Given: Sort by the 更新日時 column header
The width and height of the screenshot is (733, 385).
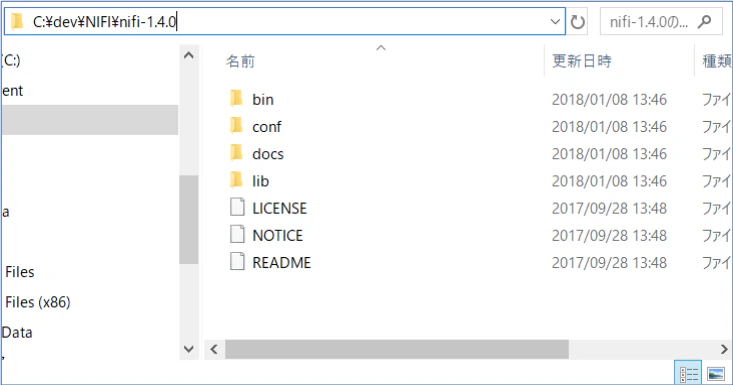Looking at the screenshot, I should [582, 61].
